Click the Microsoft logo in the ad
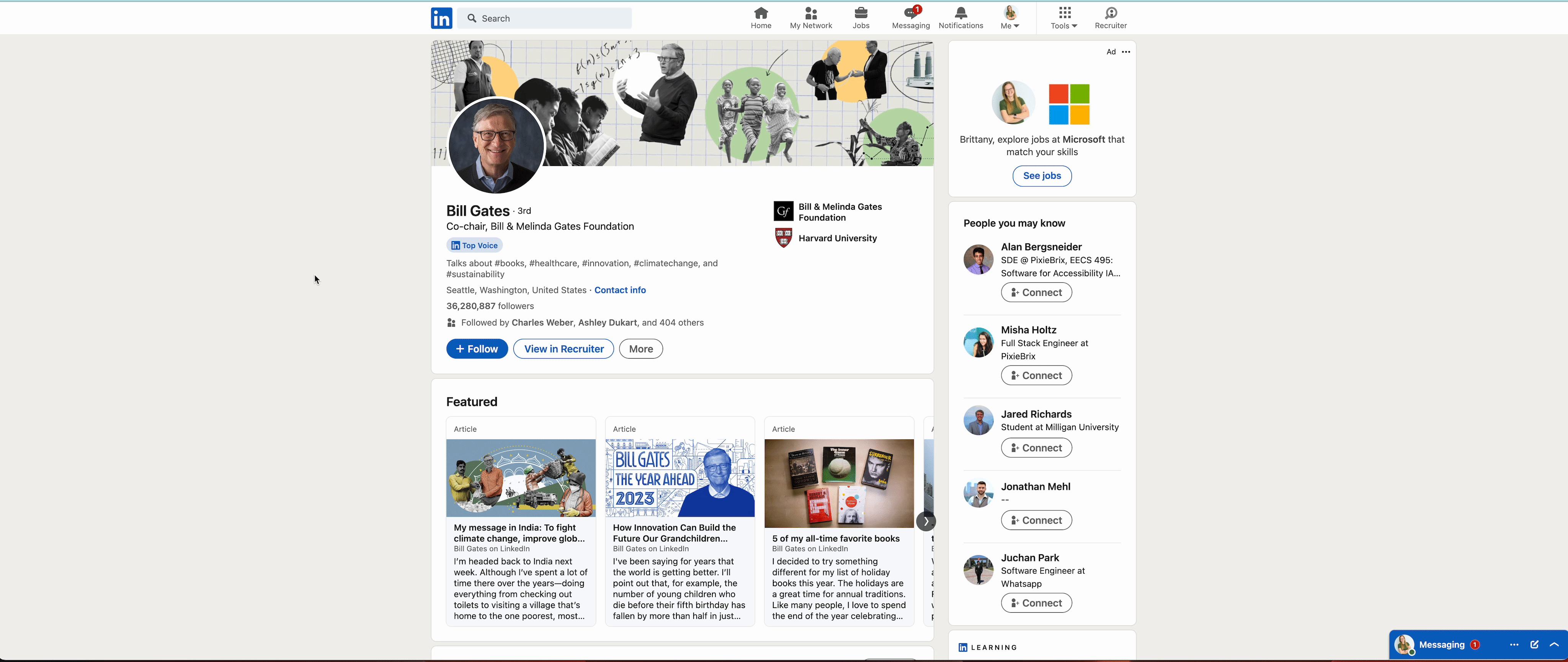The image size is (1568, 662). point(1069,104)
